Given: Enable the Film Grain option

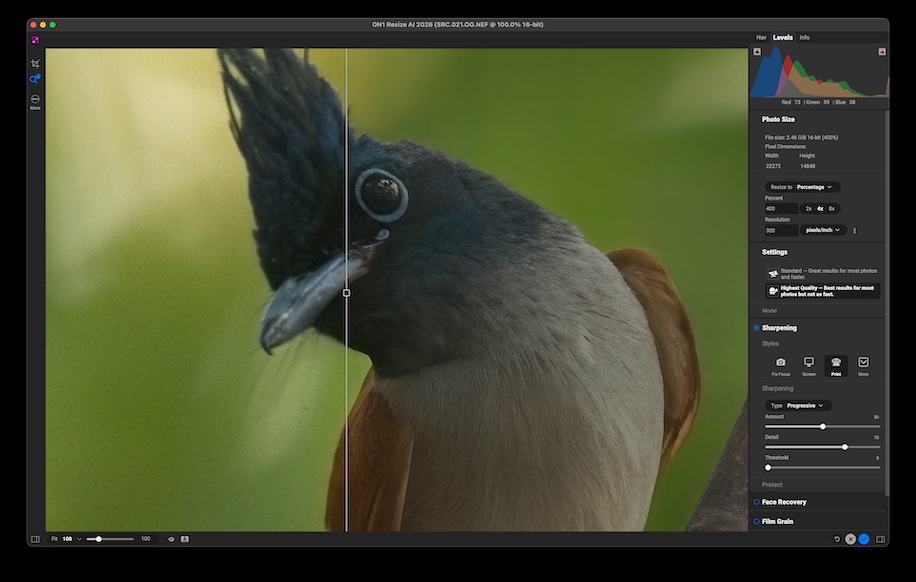Looking at the screenshot, I should pos(757,521).
